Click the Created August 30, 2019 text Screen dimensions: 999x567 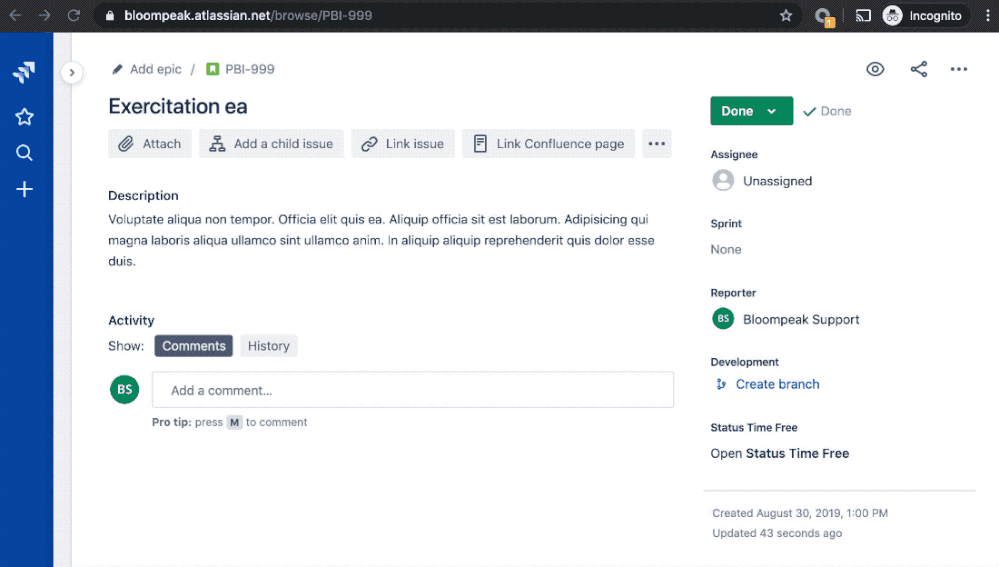pyautogui.click(x=800, y=513)
